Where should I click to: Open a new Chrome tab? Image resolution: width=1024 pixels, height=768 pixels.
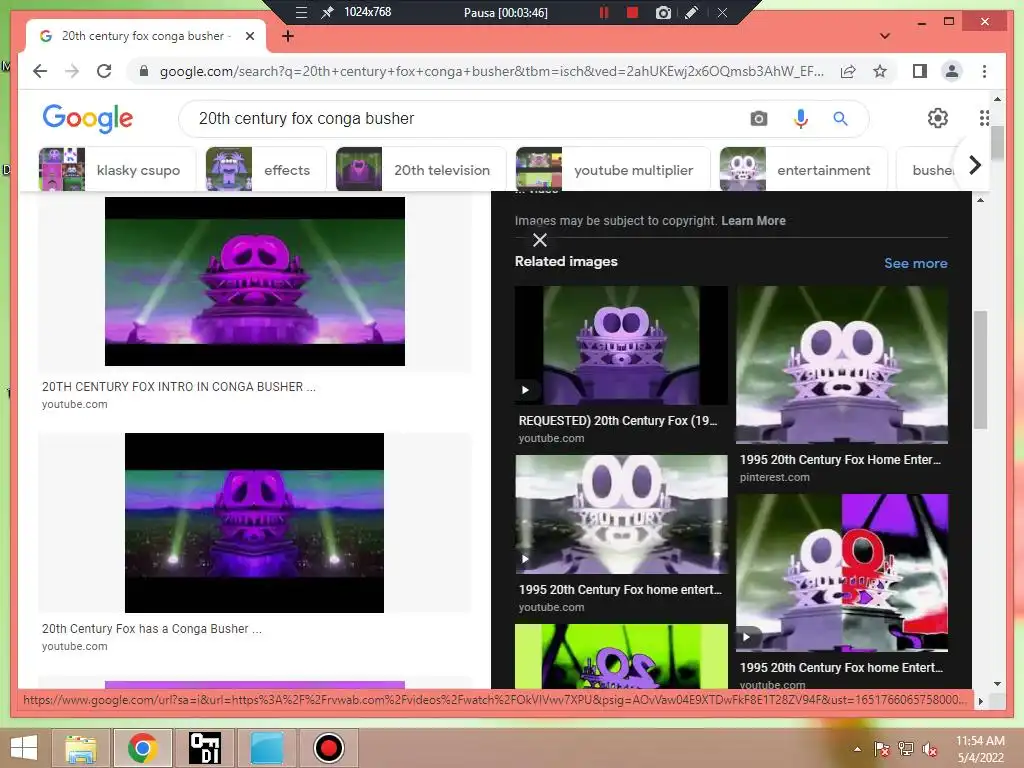(287, 36)
